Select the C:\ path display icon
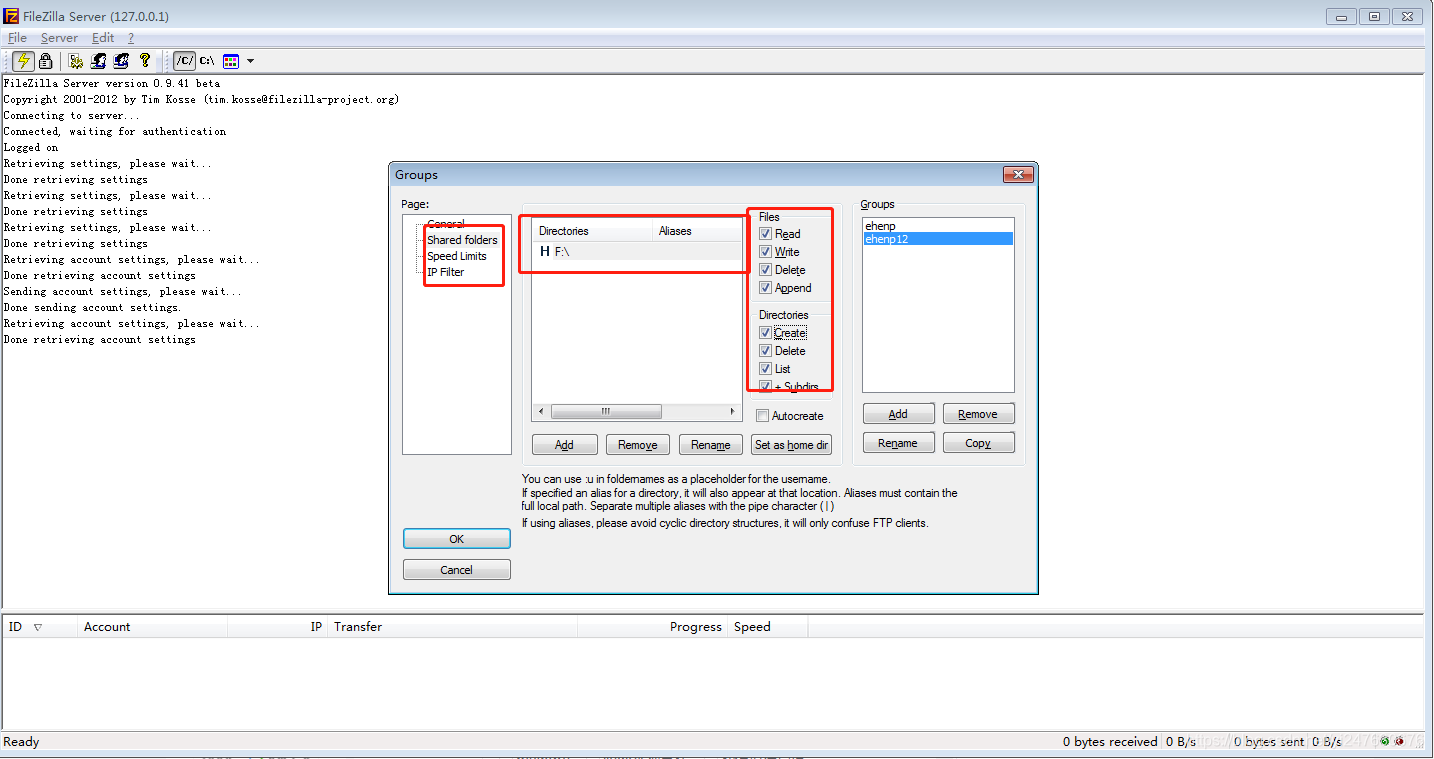The width and height of the screenshot is (1434, 759). point(207,61)
